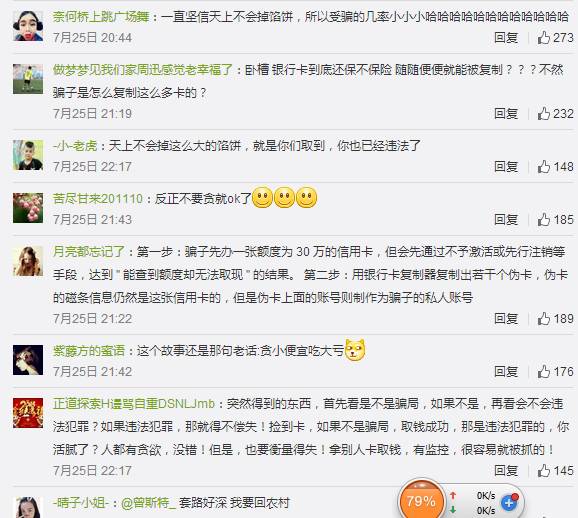Like 紫藤方的蜜语's comment with 176 likes
Viewport: 578px width, 518px height.
[x=543, y=372]
